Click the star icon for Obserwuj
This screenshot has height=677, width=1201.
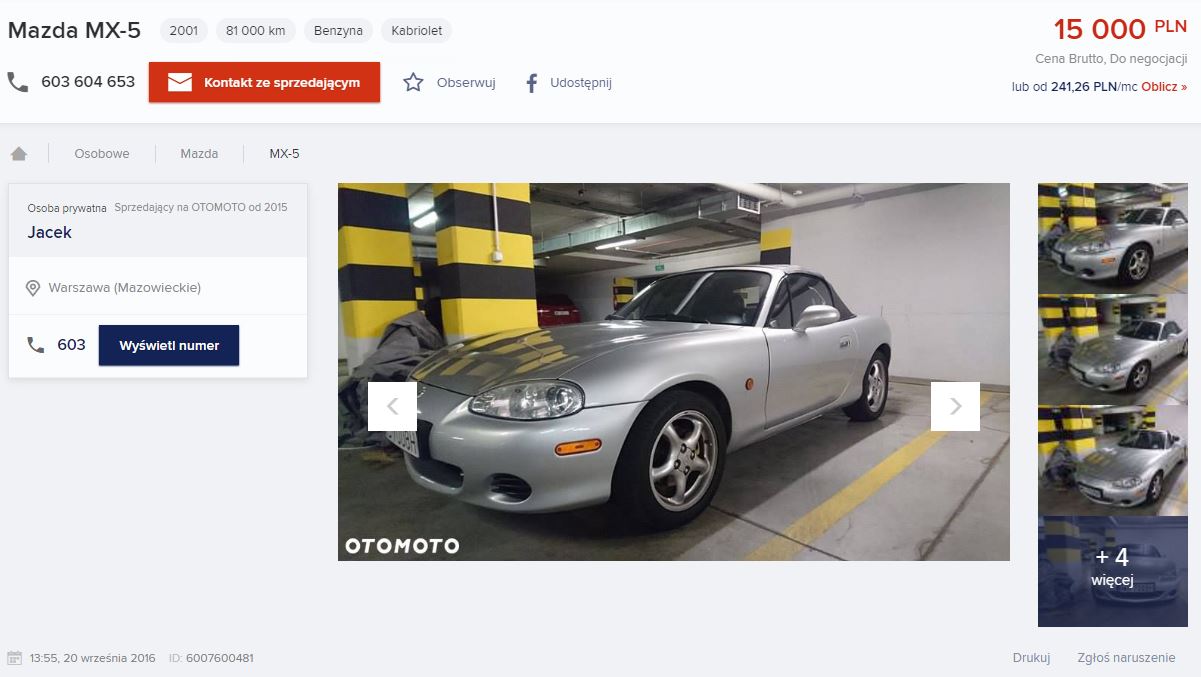(x=413, y=82)
